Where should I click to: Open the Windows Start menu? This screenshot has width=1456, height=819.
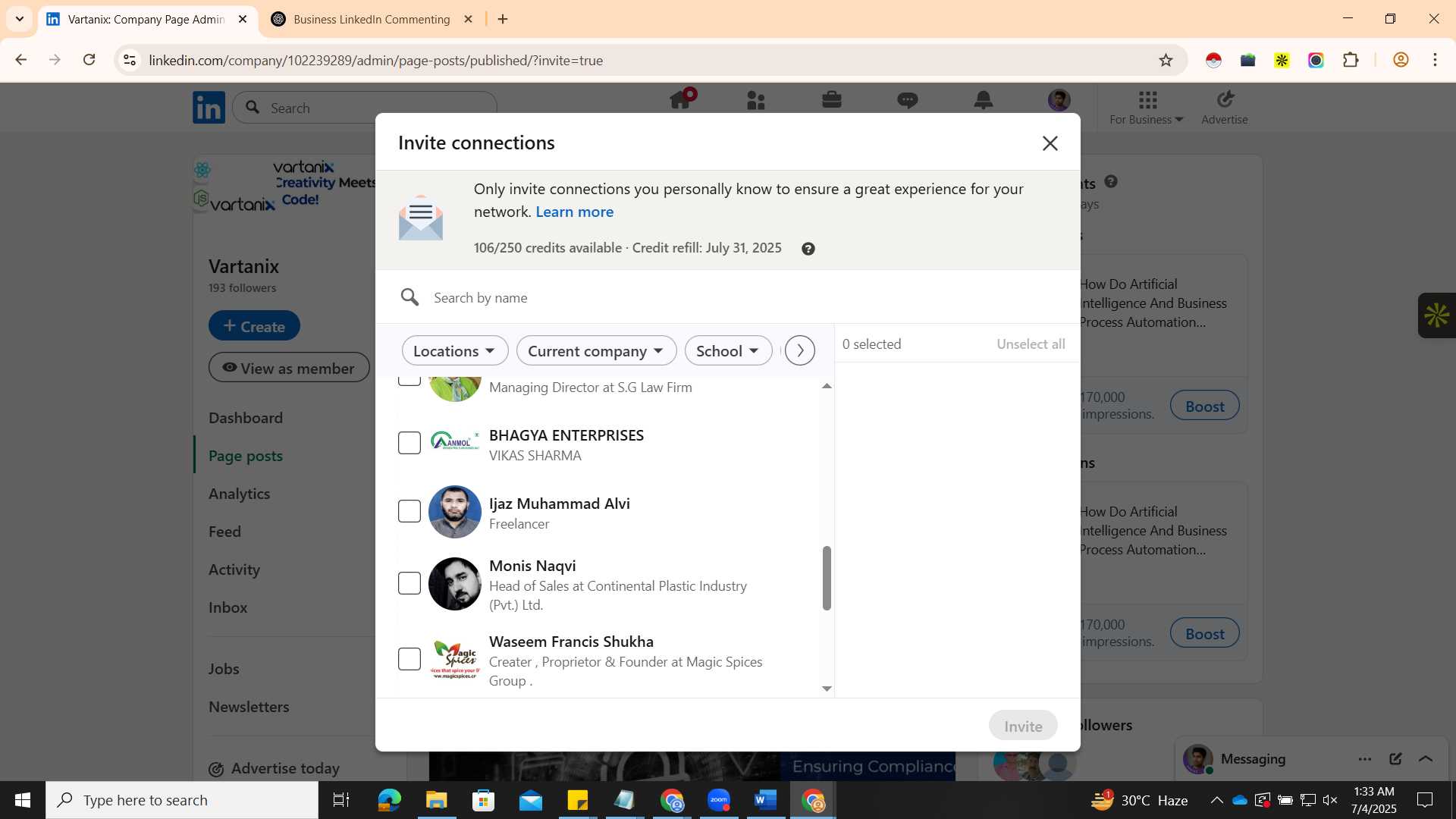(22, 800)
